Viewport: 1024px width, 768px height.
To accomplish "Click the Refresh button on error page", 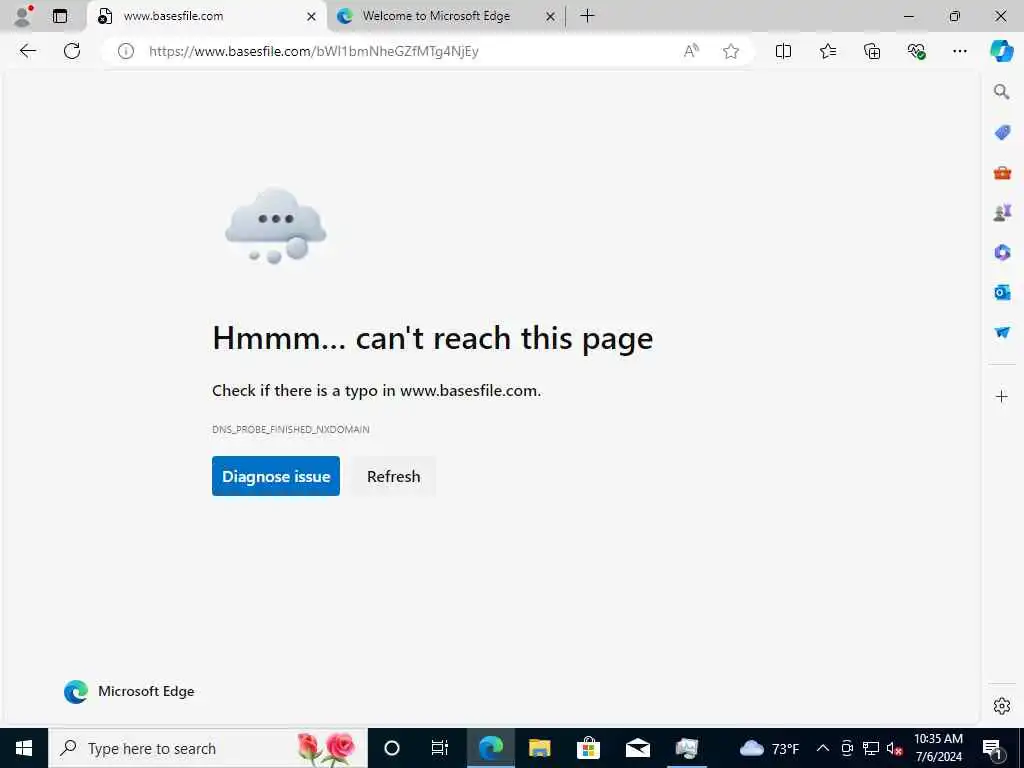I will 393,476.
